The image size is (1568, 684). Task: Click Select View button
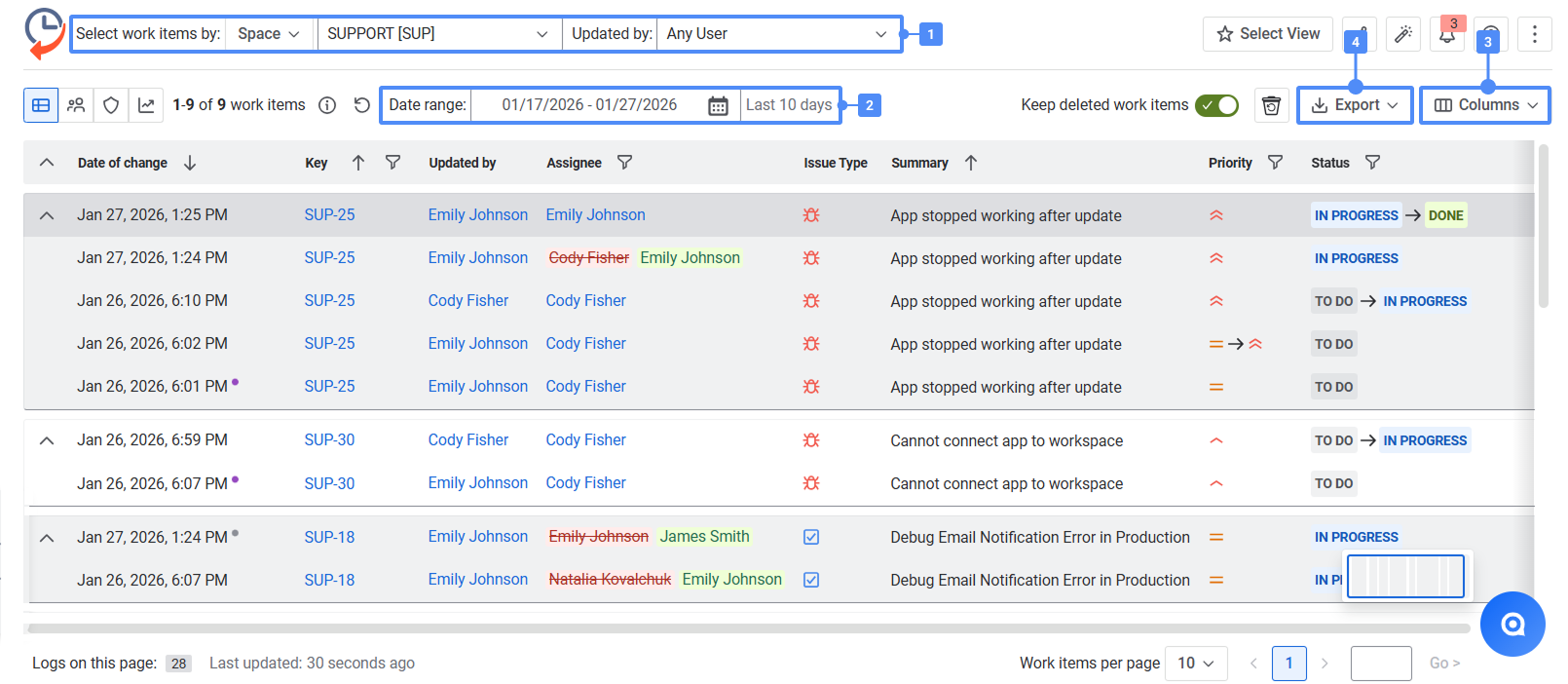click(x=1268, y=34)
